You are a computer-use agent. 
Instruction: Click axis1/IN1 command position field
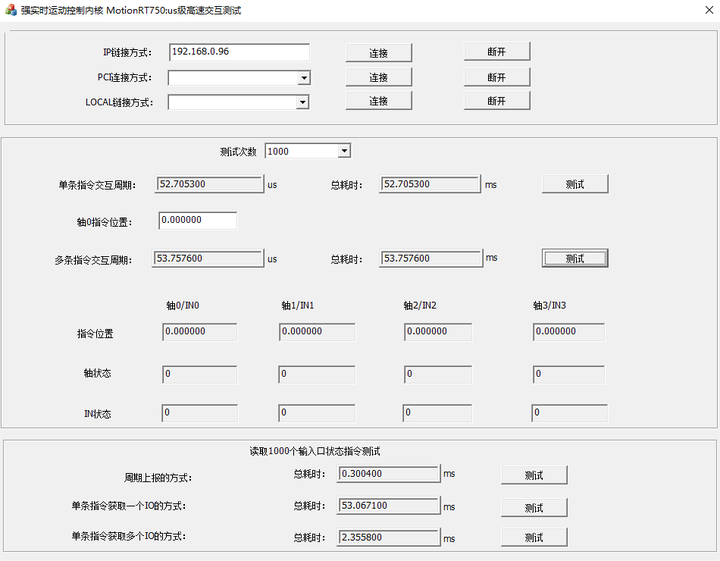pyautogui.click(x=317, y=332)
